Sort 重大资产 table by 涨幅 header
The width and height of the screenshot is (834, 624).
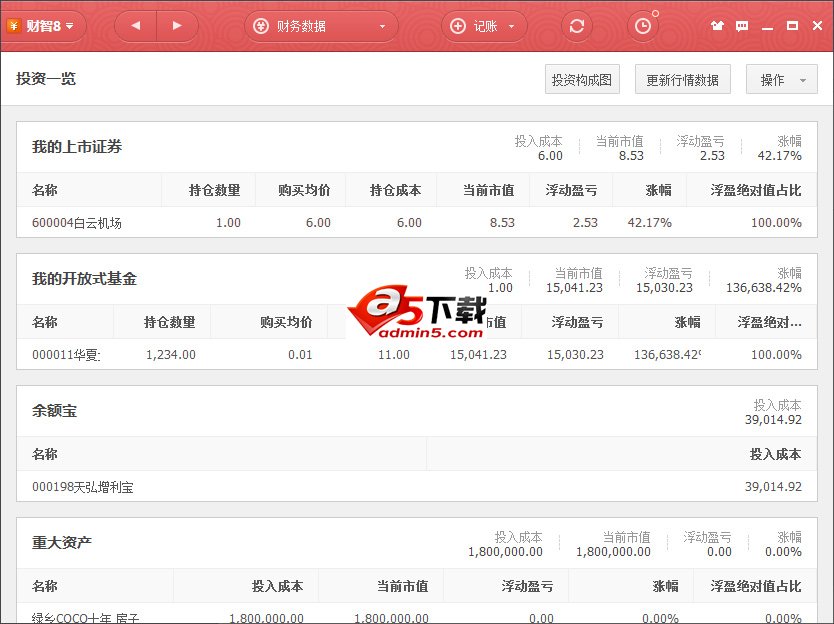pyautogui.click(x=665, y=586)
